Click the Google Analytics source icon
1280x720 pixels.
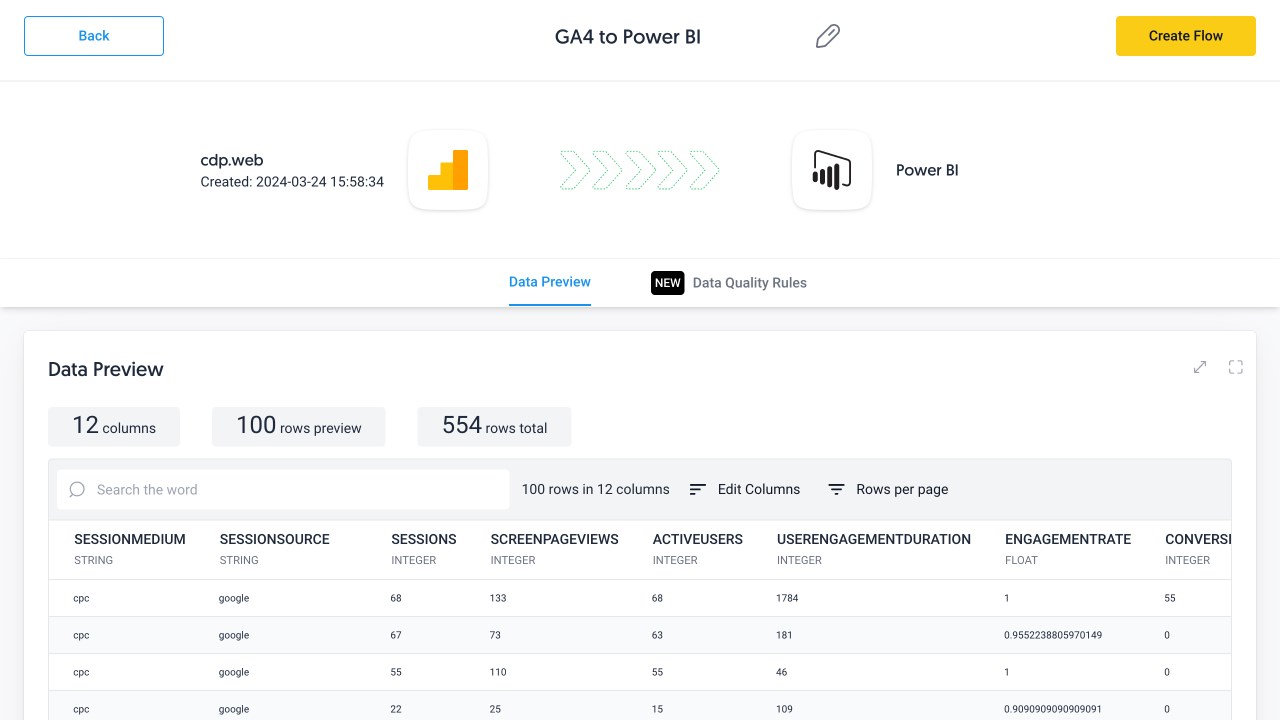click(x=448, y=170)
